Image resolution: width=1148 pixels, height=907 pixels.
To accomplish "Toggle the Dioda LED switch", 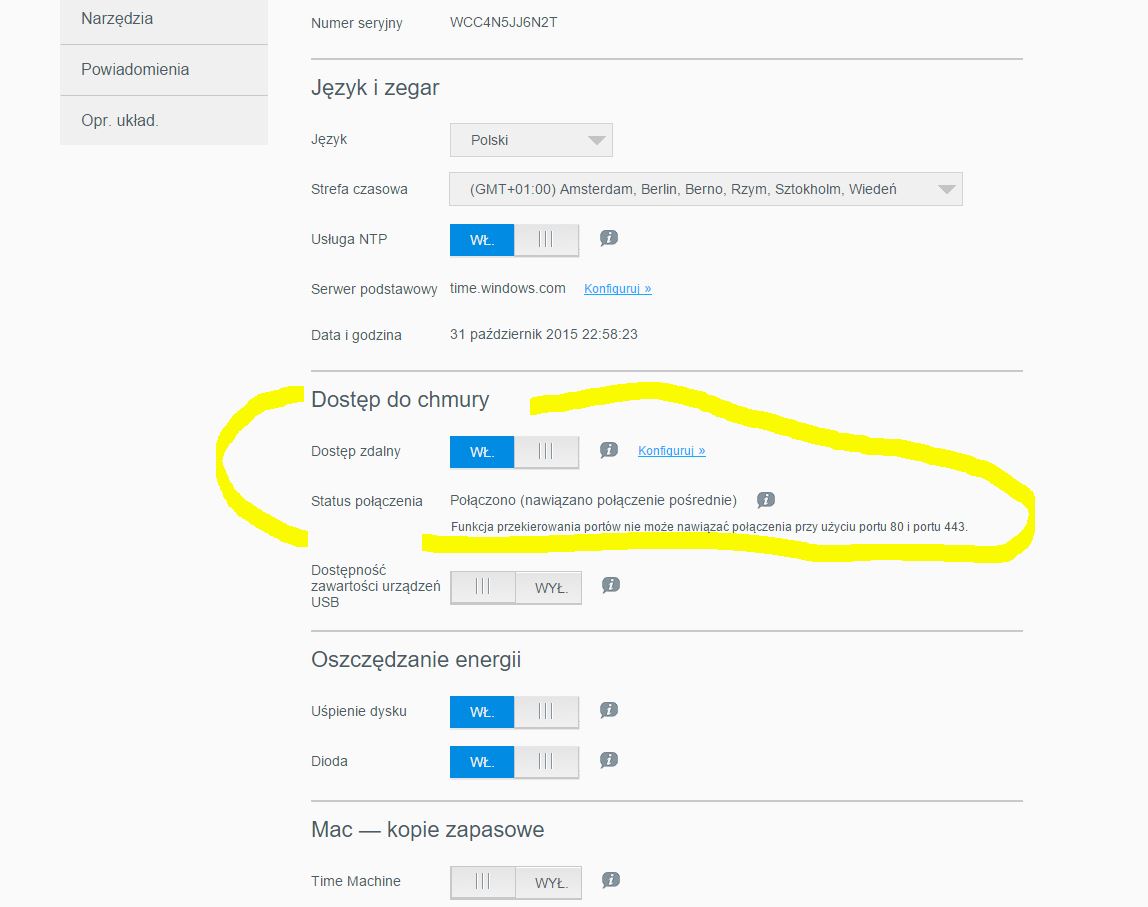I will pos(514,762).
